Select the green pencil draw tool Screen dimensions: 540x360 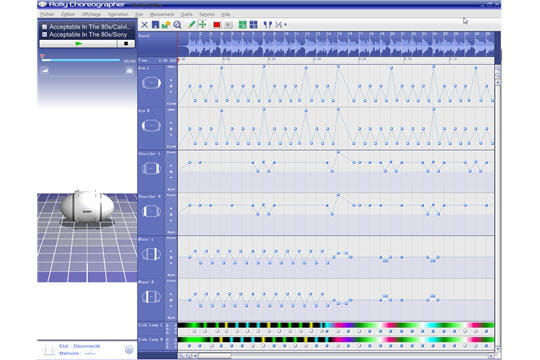191,24
